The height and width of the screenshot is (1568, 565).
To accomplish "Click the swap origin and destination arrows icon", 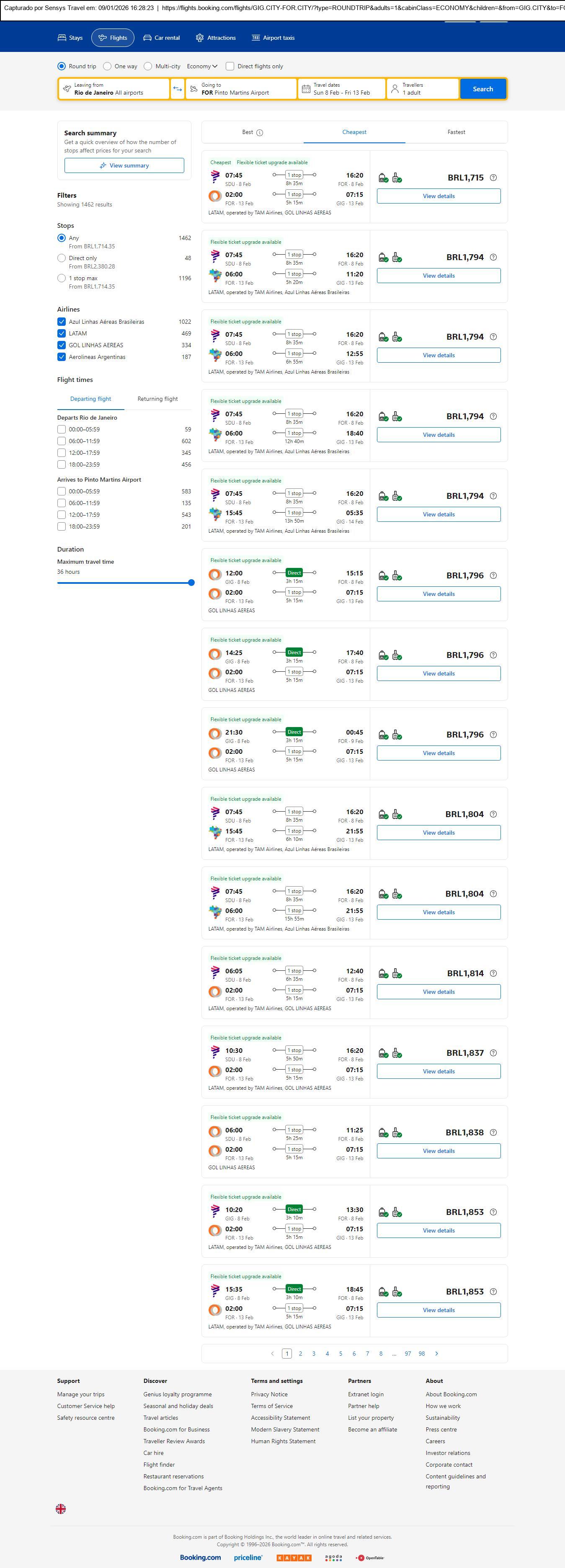I will (177, 89).
